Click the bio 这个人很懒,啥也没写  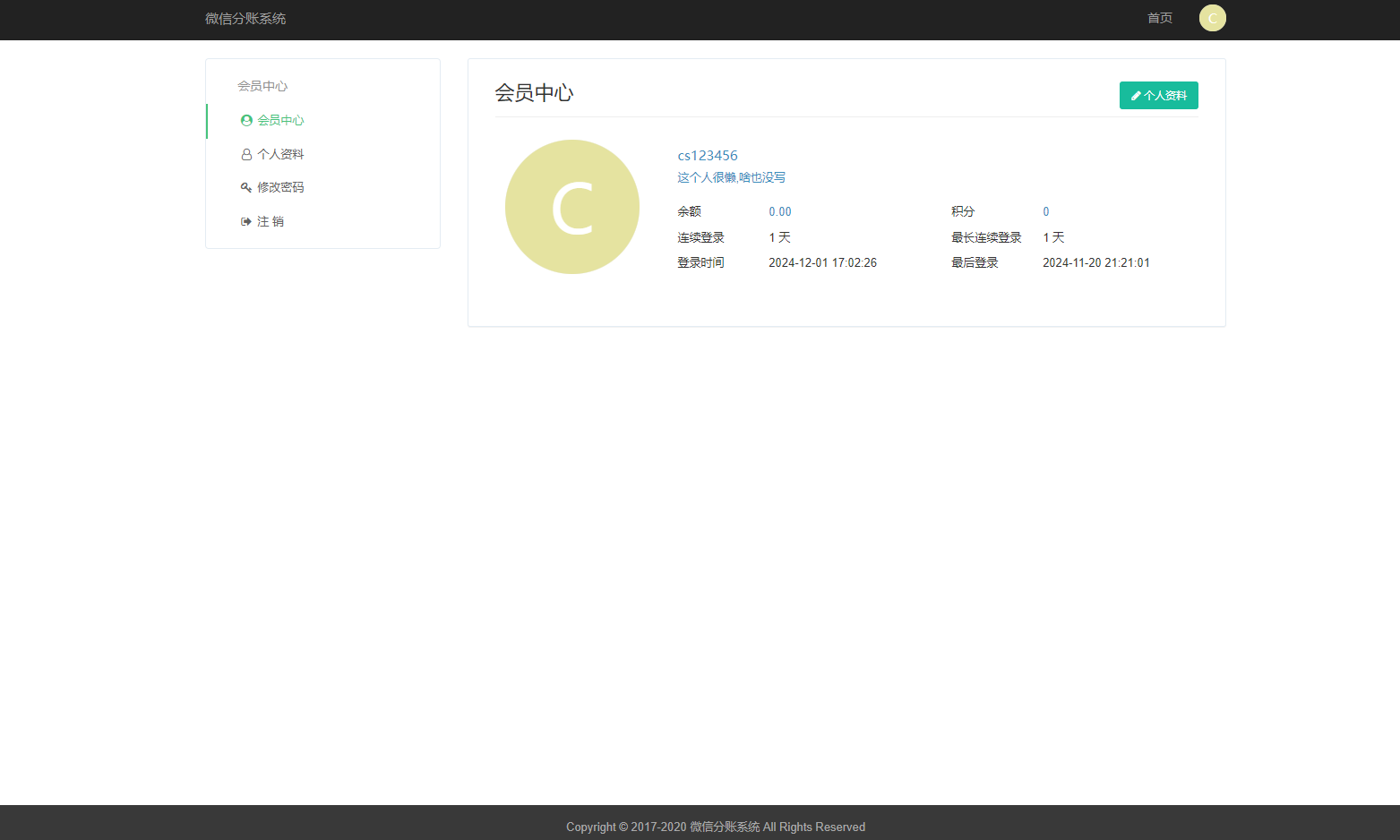(x=731, y=177)
